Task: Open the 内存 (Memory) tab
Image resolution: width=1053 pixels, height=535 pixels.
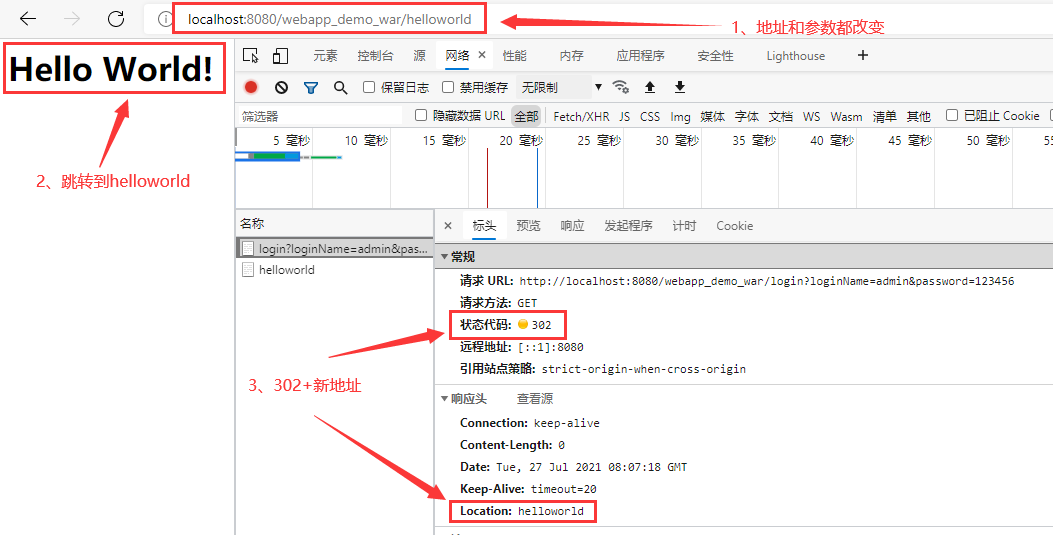Action: click(571, 56)
